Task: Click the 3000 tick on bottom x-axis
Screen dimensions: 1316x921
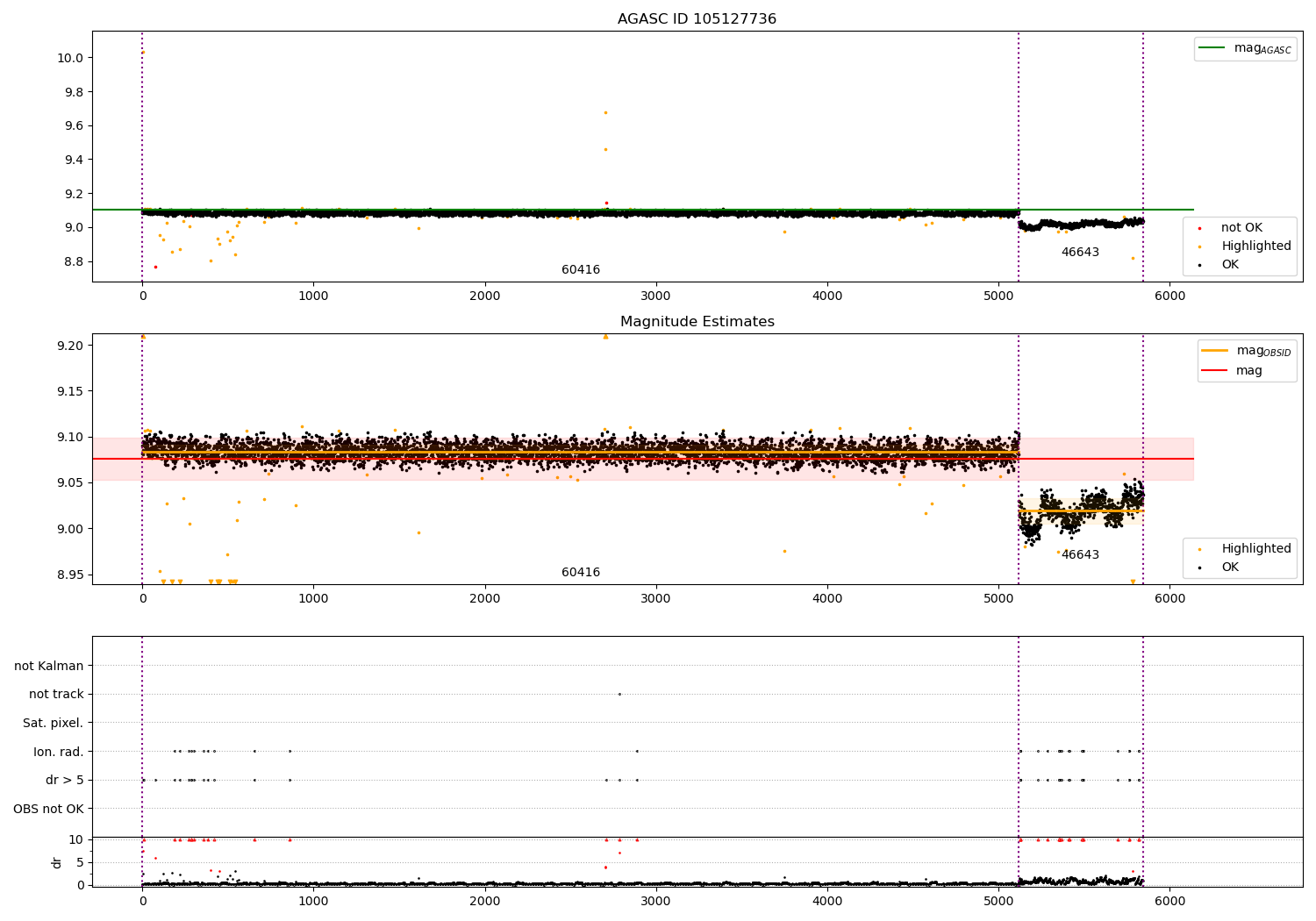Action: (656, 901)
